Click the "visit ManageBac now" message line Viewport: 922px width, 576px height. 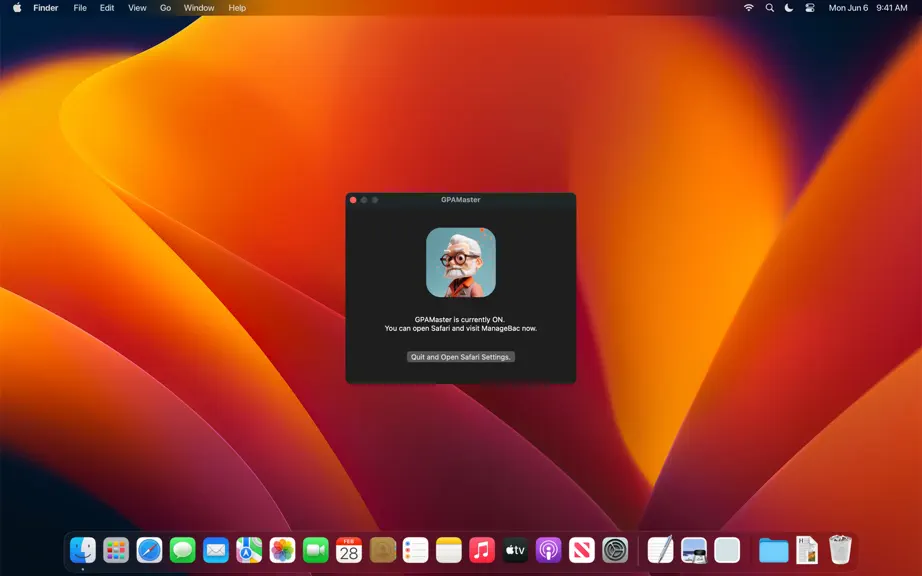[460, 329]
